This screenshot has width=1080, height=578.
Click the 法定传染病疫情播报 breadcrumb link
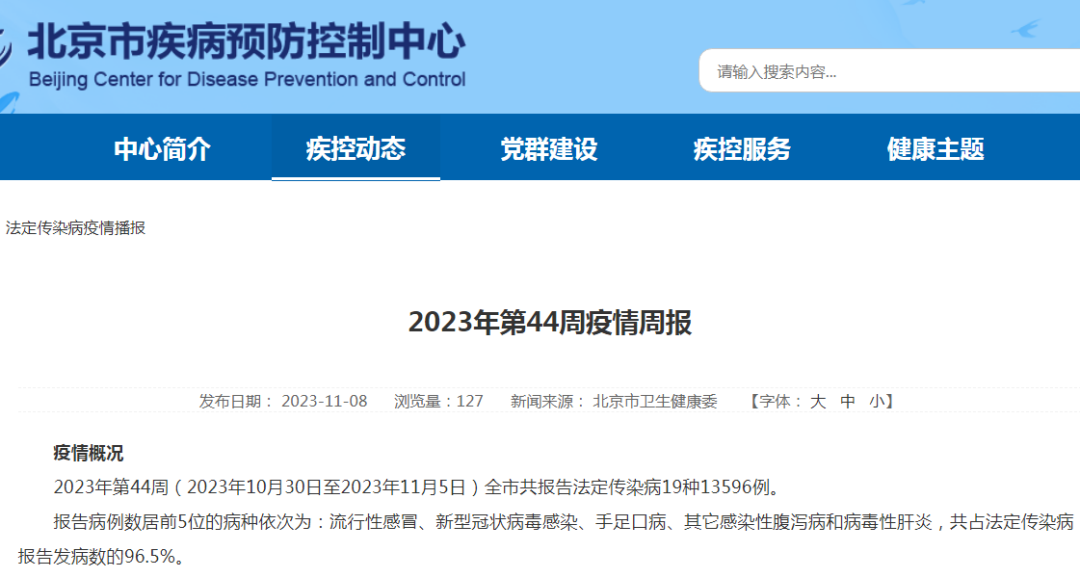pos(76,228)
